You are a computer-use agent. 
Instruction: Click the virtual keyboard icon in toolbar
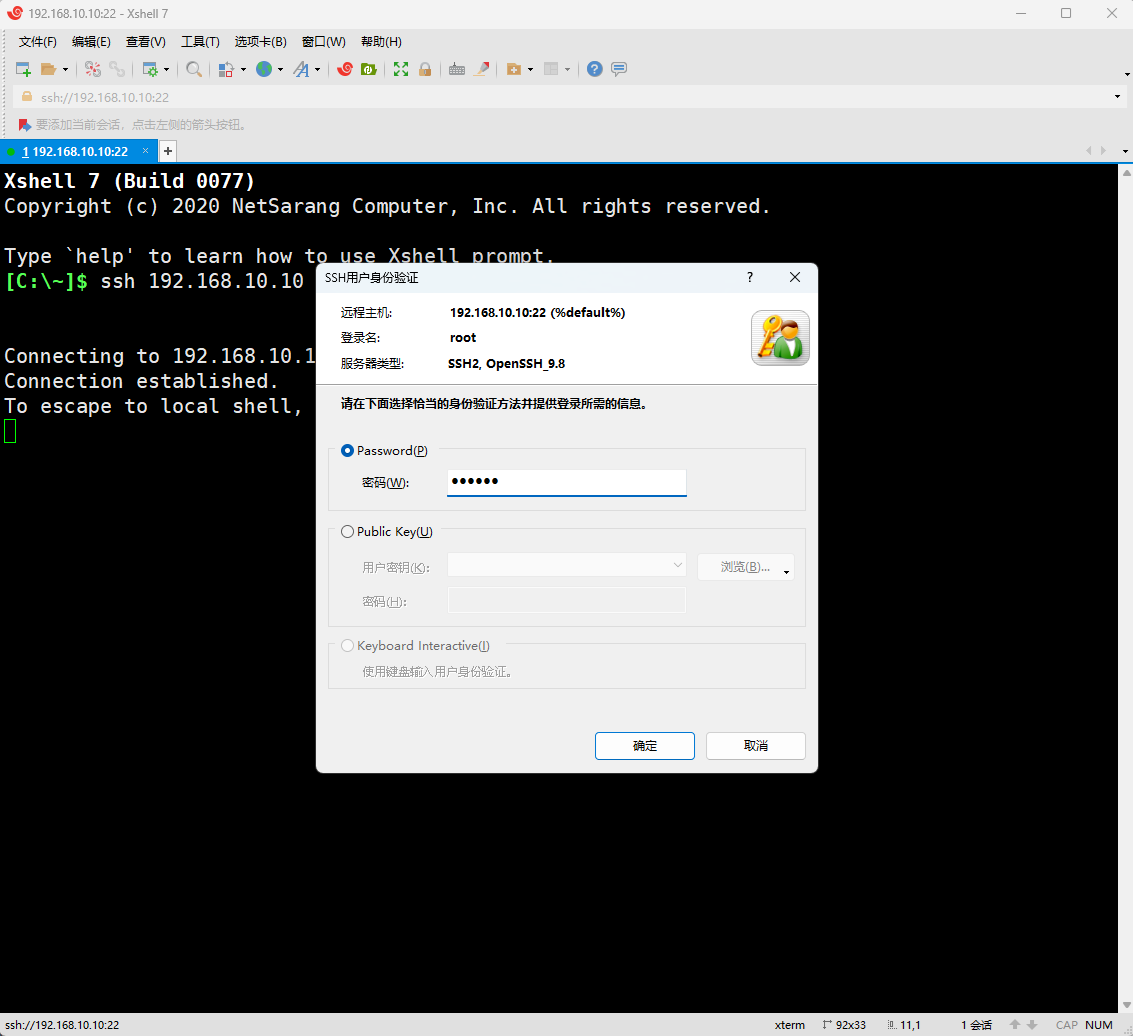pyautogui.click(x=457, y=69)
